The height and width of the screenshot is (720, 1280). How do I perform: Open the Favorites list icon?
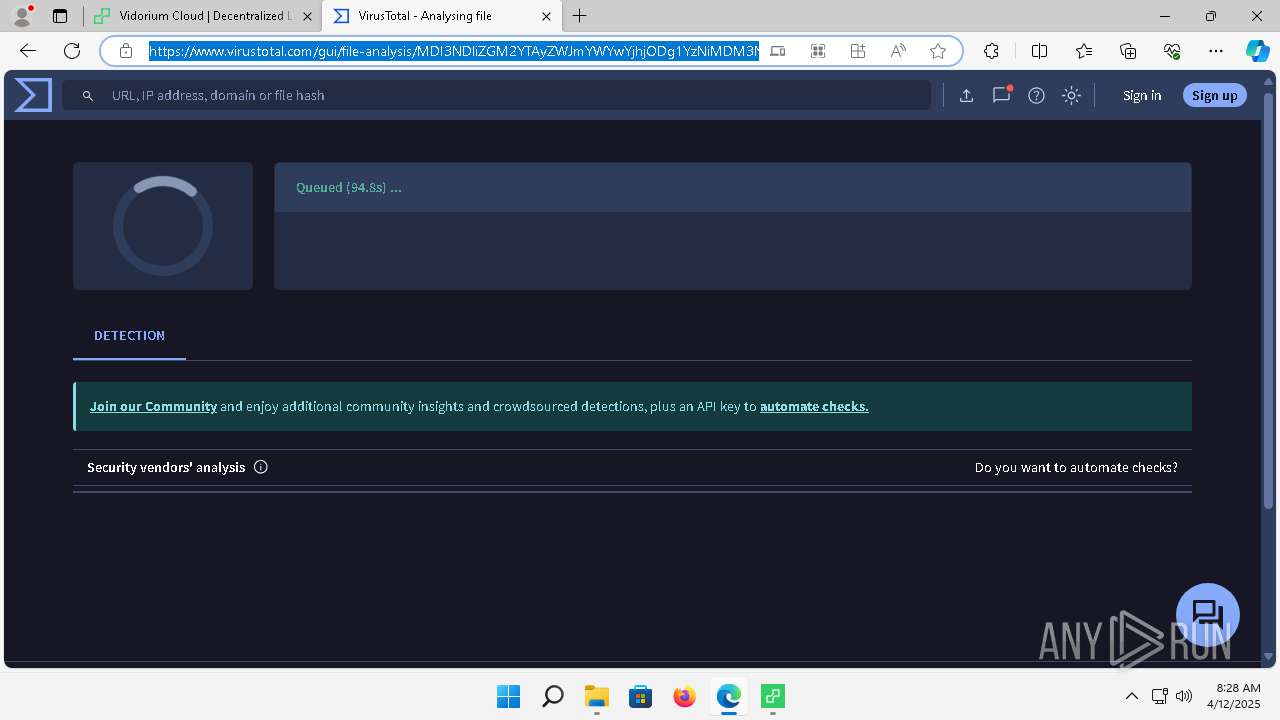tap(1084, 51)
